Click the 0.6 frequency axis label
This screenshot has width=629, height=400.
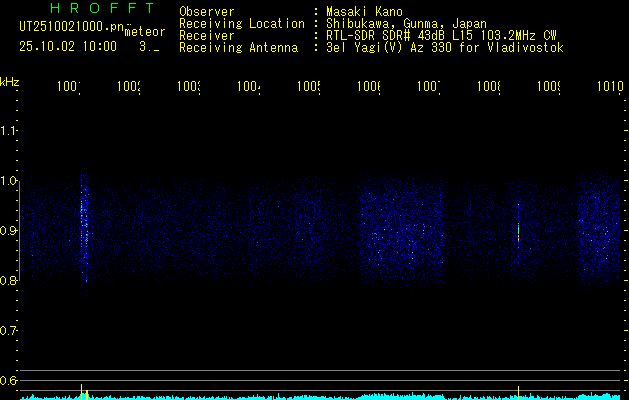click(x=8, y=380)
